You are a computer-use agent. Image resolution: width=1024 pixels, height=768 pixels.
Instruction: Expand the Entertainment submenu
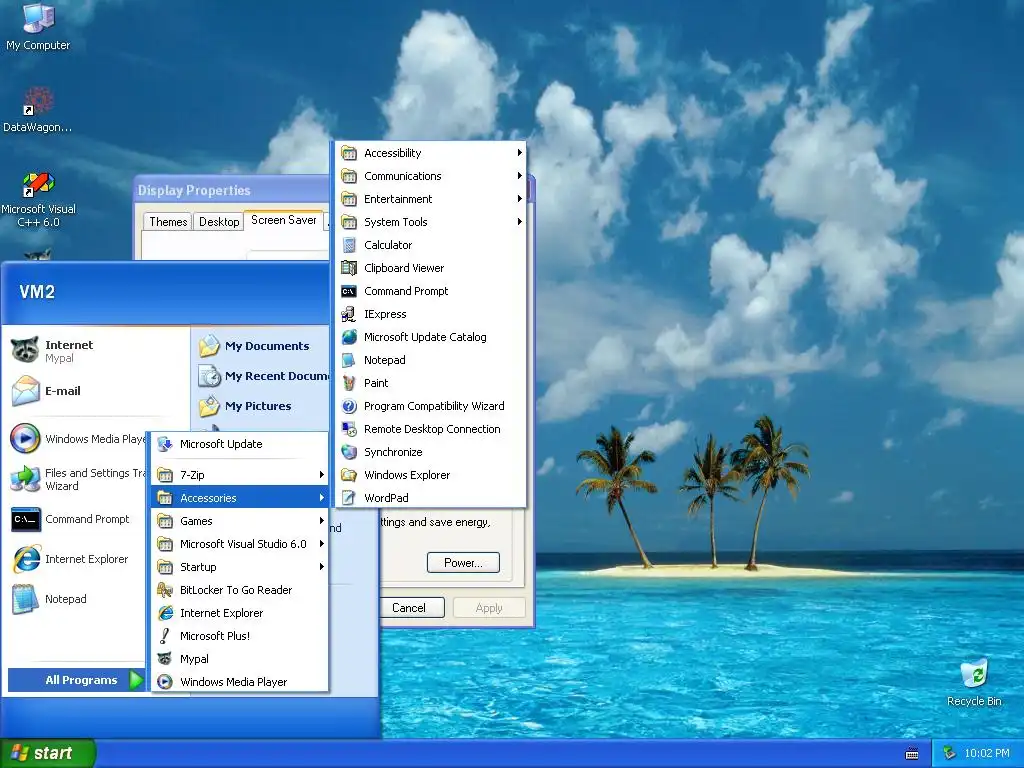coord(430,199)
